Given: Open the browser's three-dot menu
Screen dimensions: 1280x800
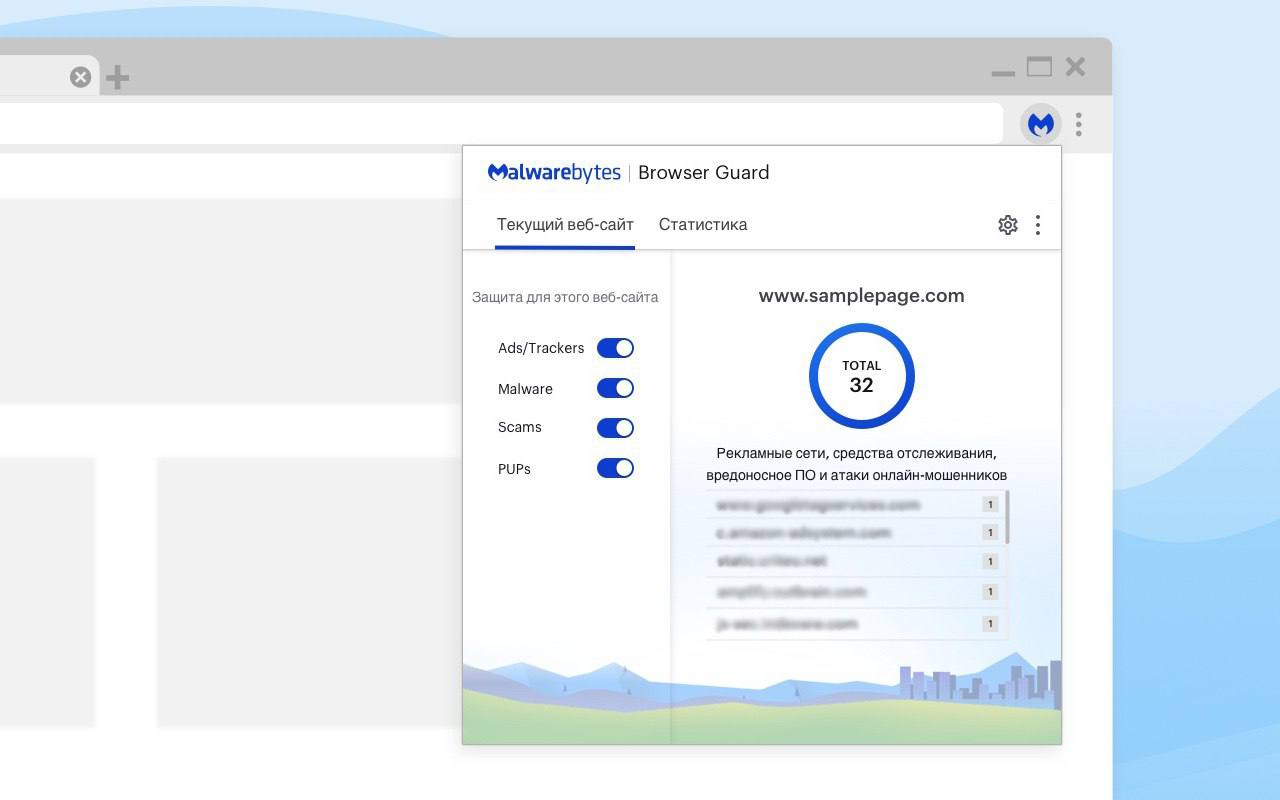Looking at the screenshot, I should tap(1078, 124).
